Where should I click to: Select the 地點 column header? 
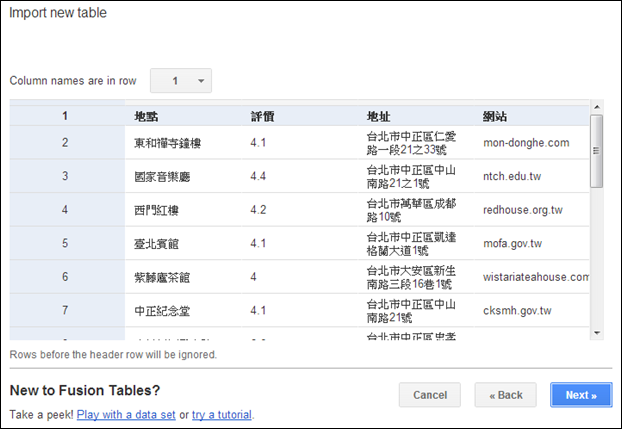[x=146, y=116]
